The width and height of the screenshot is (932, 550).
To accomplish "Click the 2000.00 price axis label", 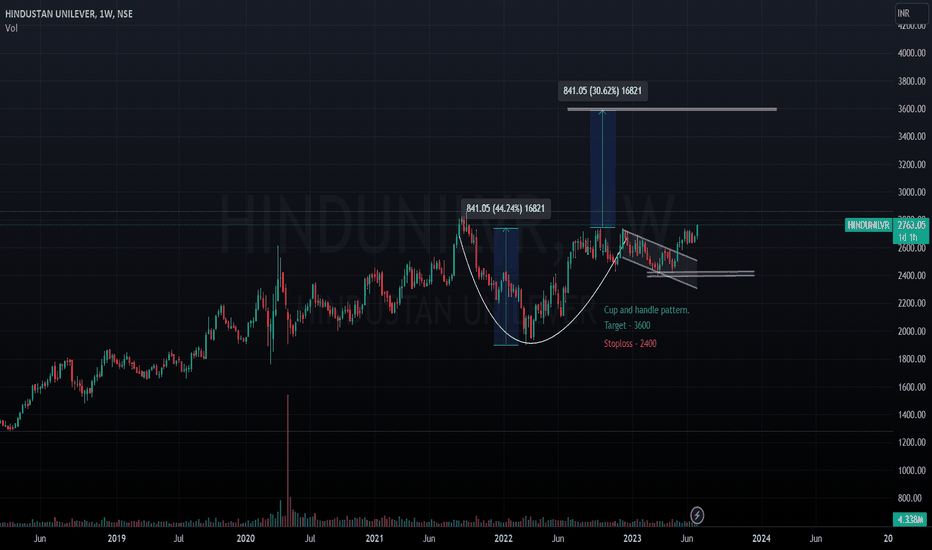I will point(911,331).
